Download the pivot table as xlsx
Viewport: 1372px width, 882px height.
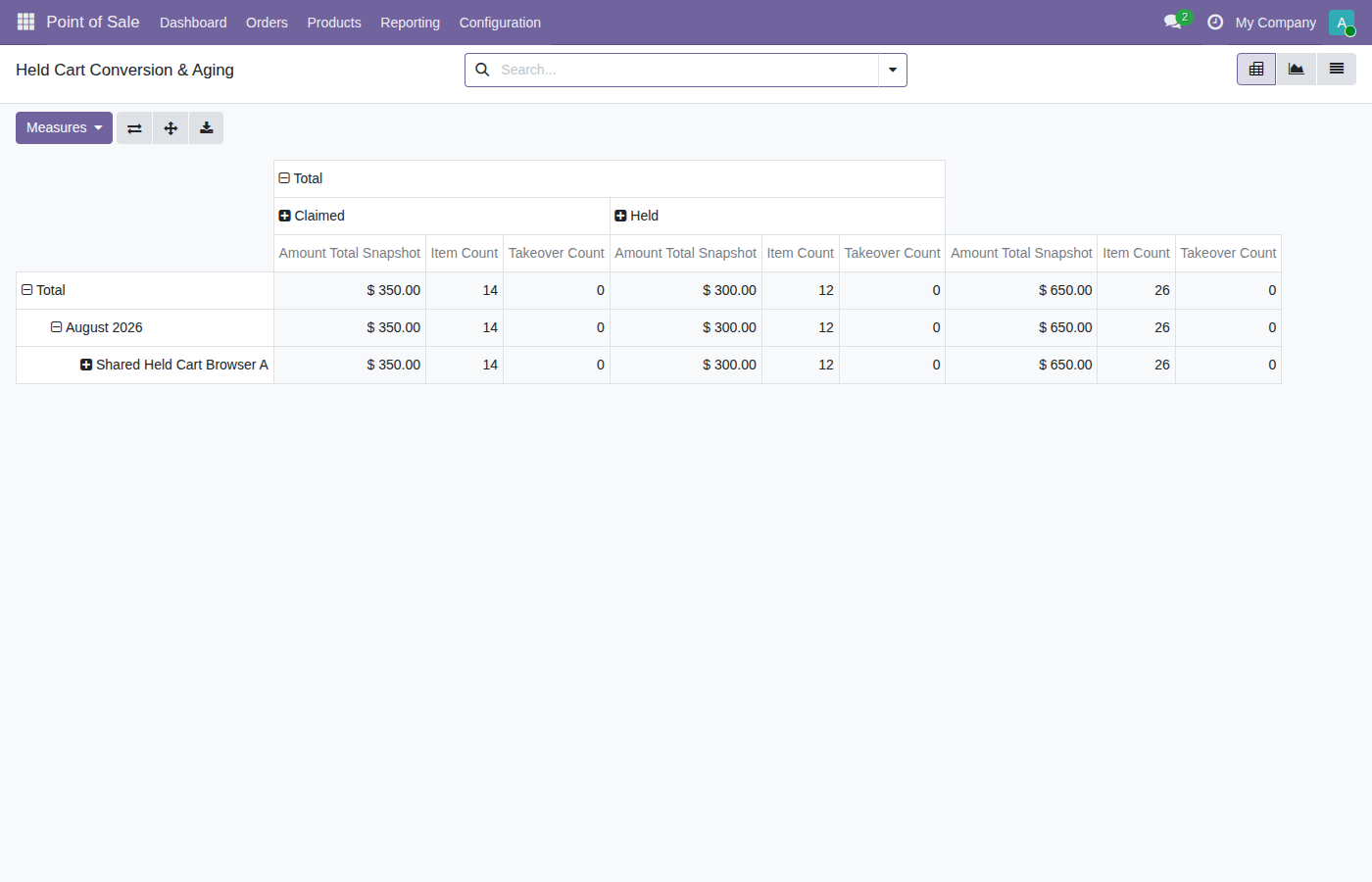(x=206, y=128)
